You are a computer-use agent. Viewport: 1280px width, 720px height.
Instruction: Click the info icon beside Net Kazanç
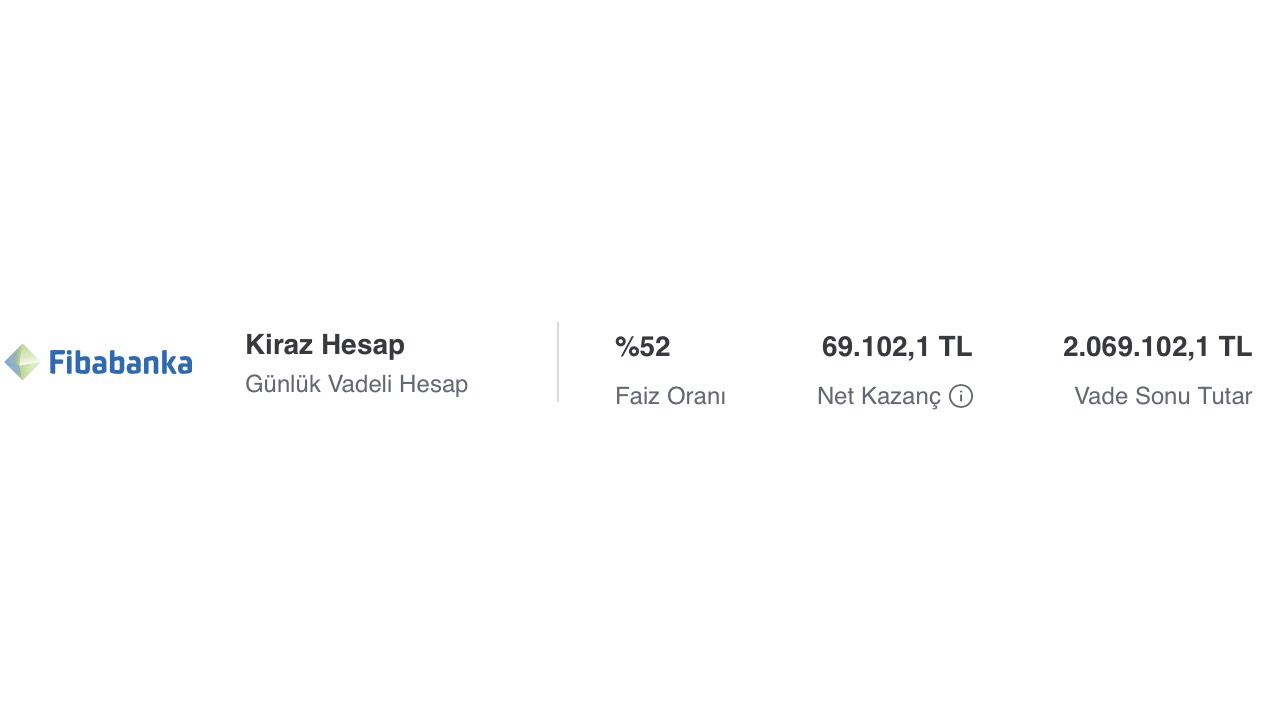coord(961,396)
